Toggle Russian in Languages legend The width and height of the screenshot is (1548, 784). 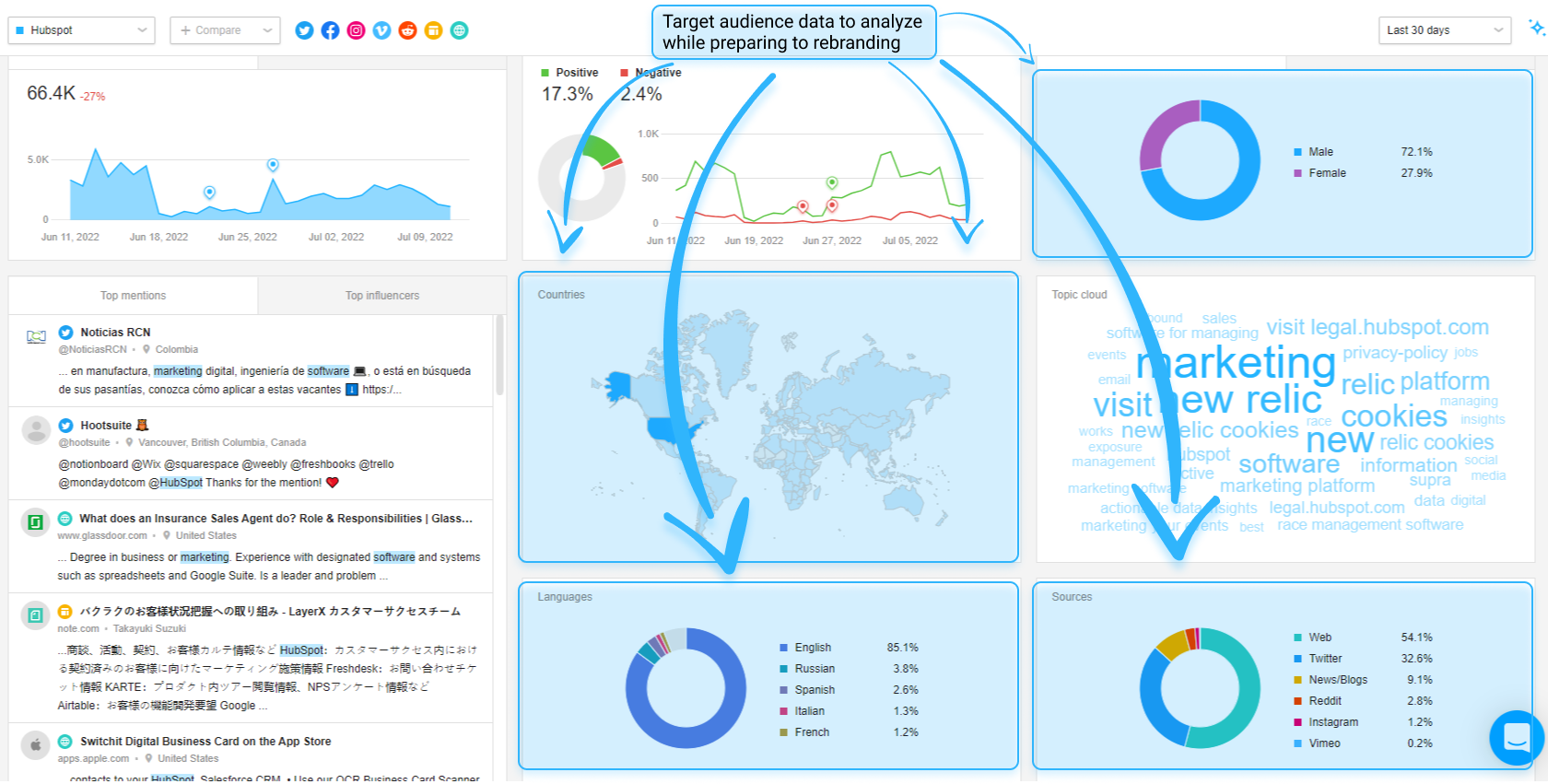coord(807,669)
